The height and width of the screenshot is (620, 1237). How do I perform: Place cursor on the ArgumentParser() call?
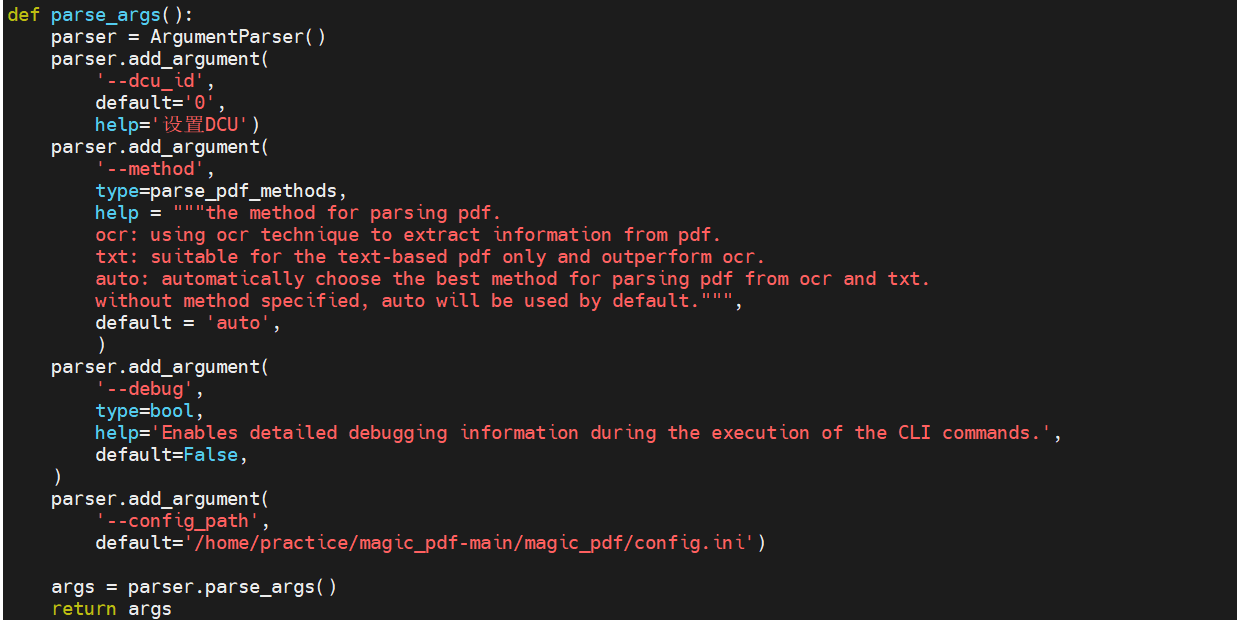tap(238, 37)
